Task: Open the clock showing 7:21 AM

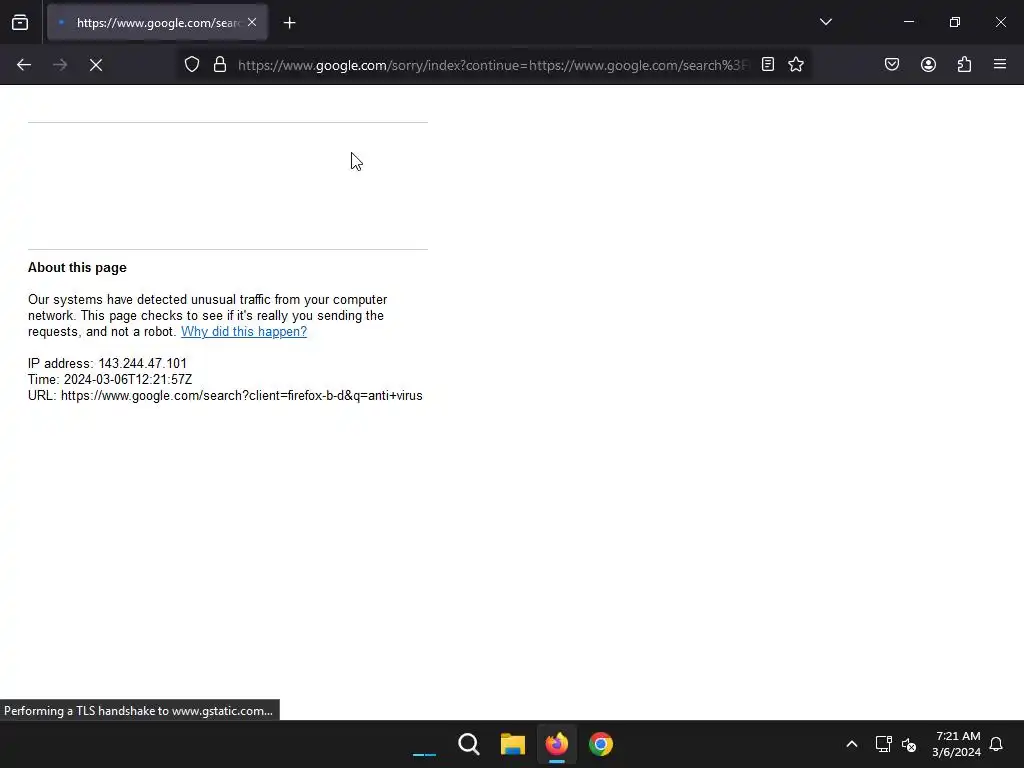Action: pos(957,744)
